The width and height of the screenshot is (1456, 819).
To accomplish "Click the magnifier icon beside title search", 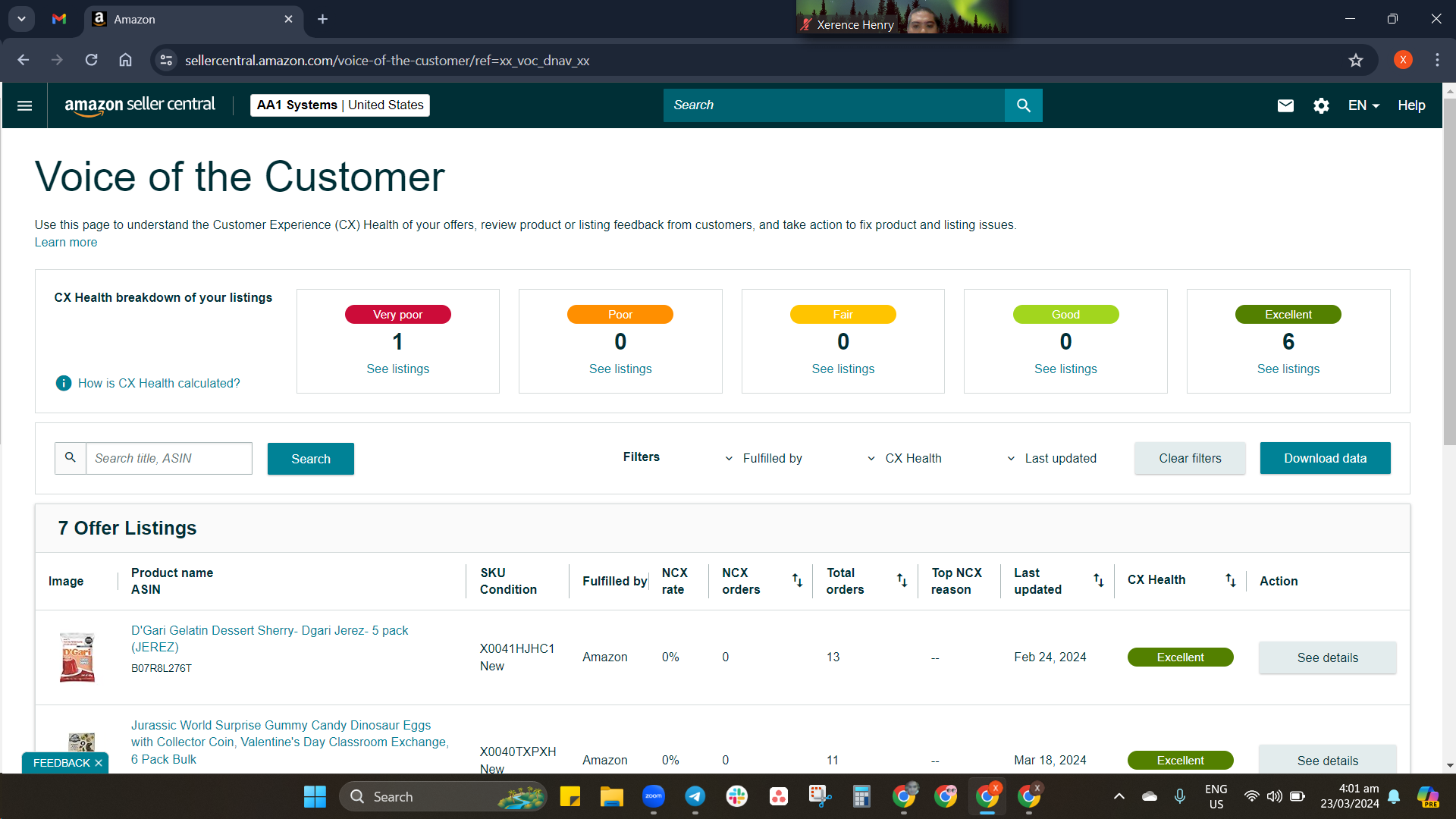I will (x=71, y=458).
